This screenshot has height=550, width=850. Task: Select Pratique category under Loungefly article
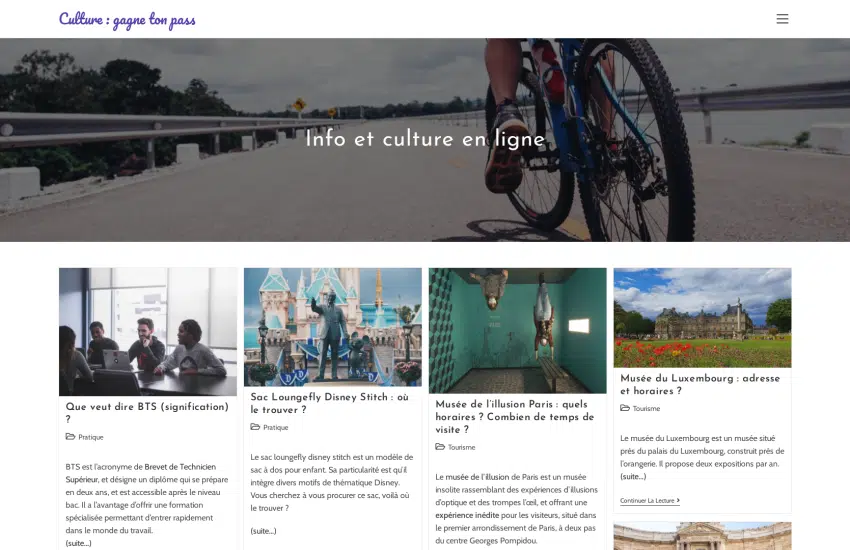click(275, 428)
